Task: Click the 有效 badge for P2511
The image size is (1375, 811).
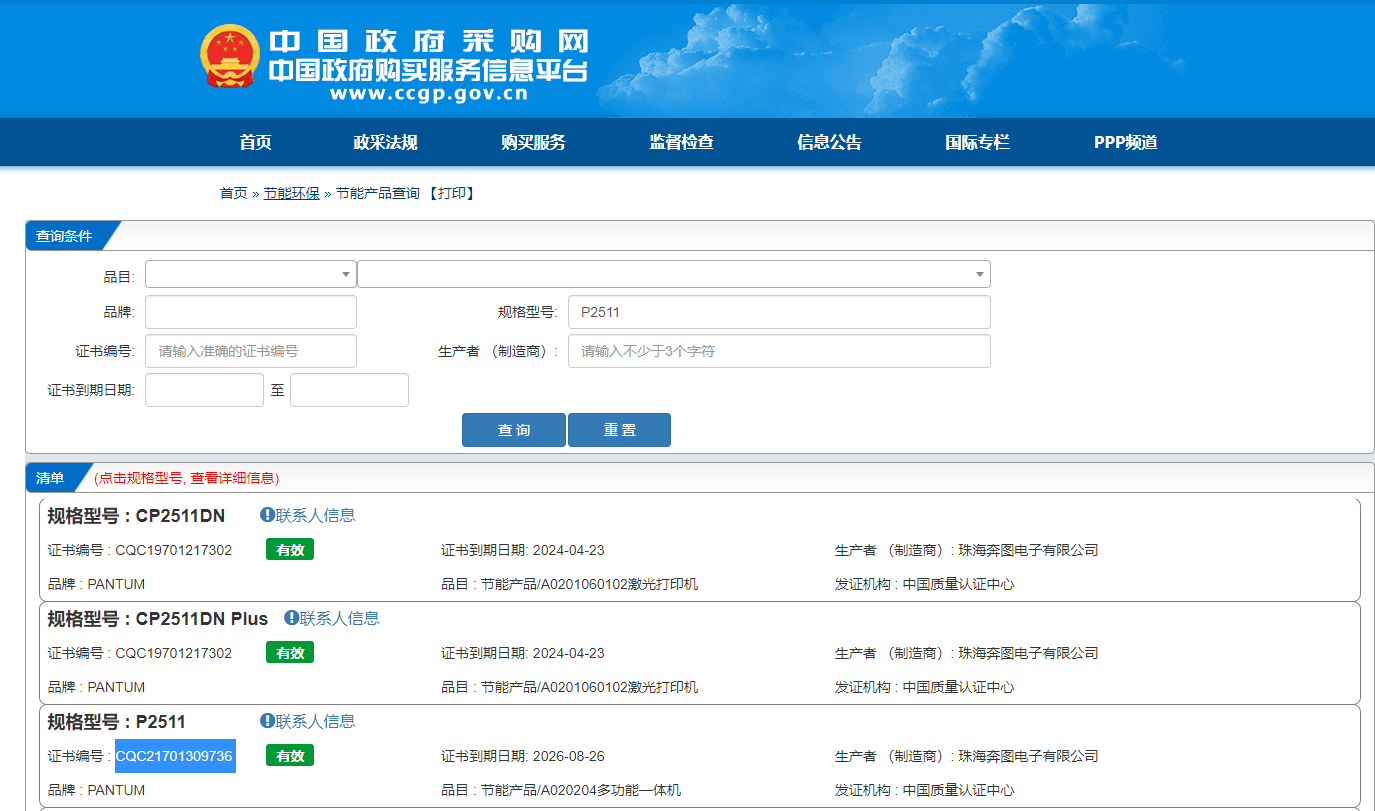Action: pyautogui.click(x=290, y=755)
